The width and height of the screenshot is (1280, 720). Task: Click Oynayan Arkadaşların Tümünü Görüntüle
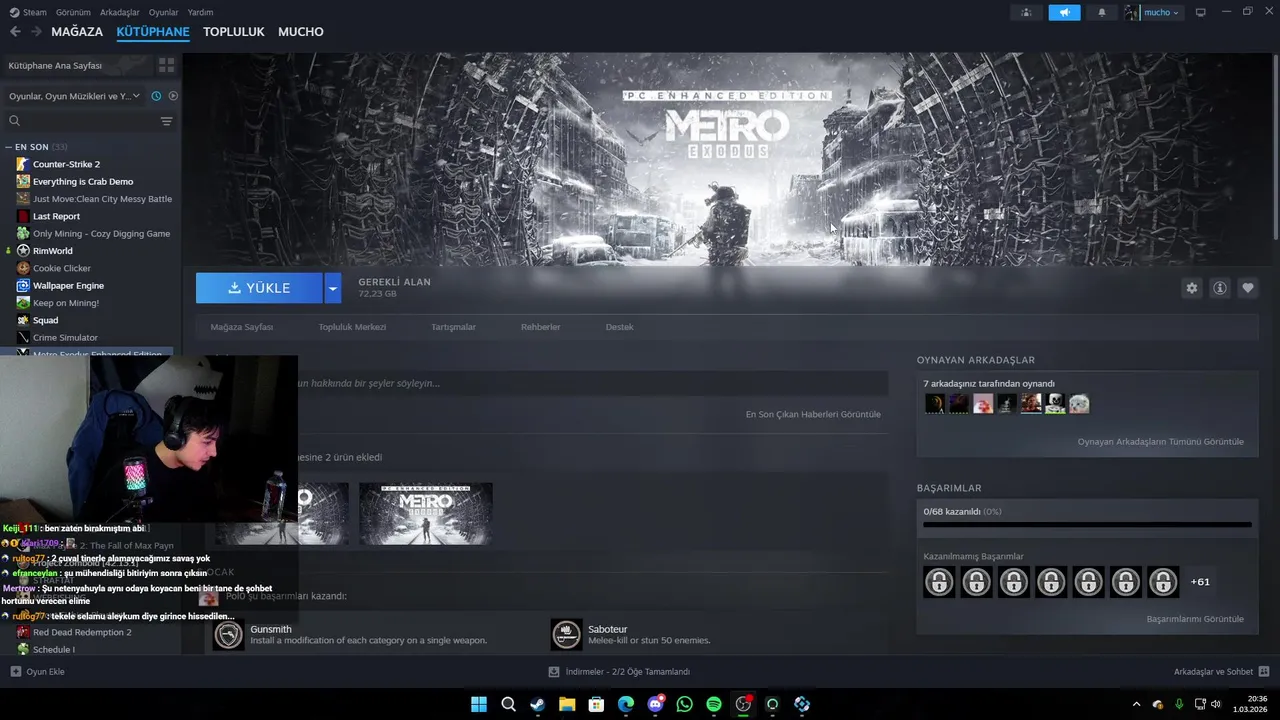pyautogui.click(x=1161, y=442)
